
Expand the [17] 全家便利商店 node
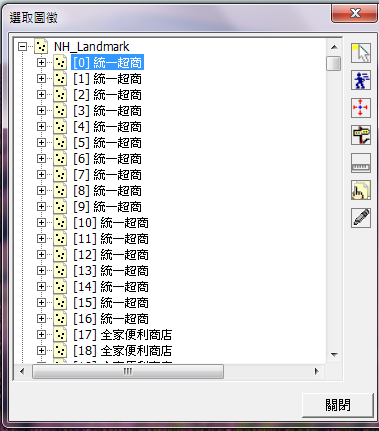click(x=41, y=334)
